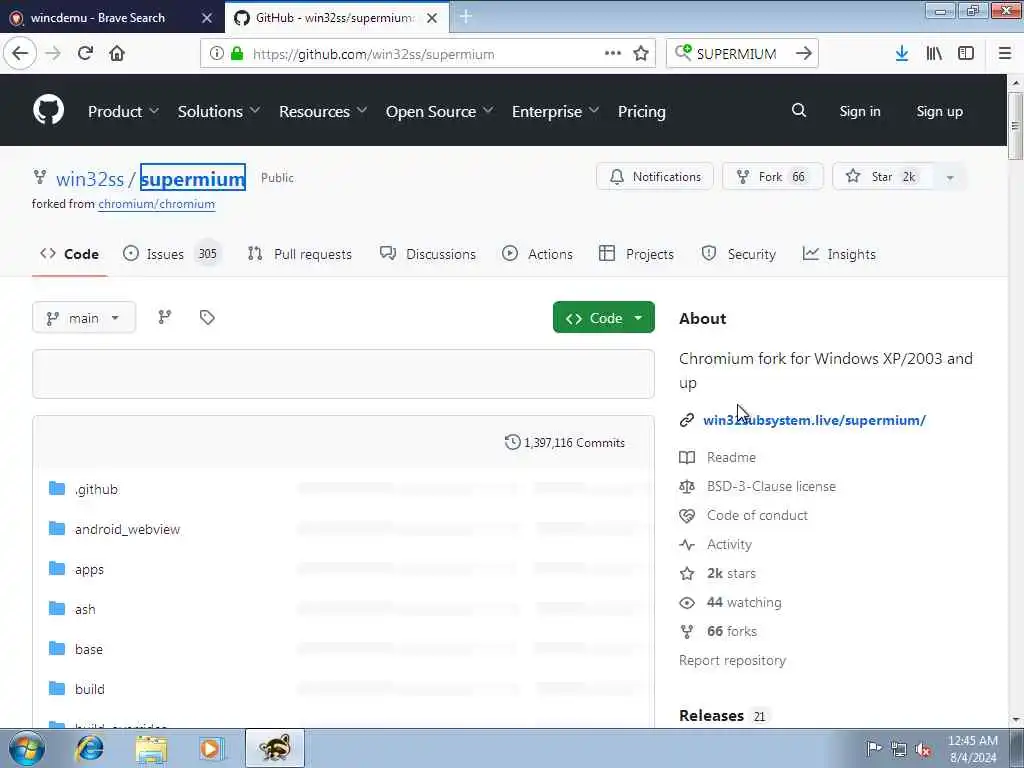View branches using the branch icon
Screen dimensions: 1024x768
pyautogui.click(x=165, y=317)
